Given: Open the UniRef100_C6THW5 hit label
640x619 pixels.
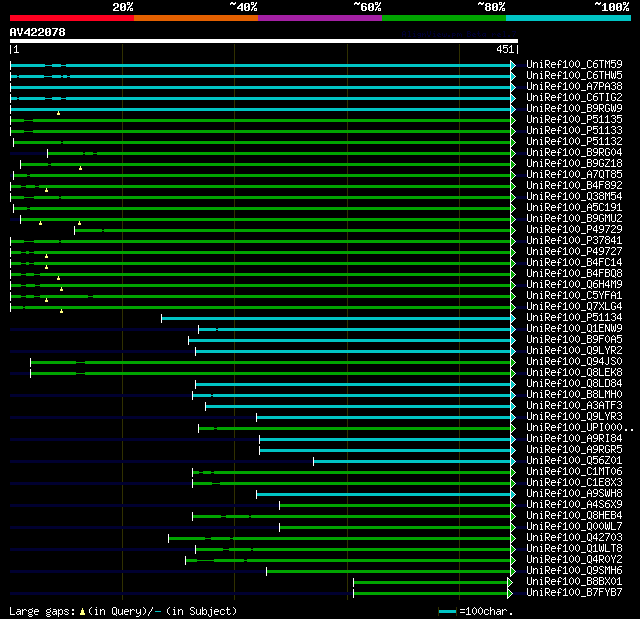Looking at the screenshot, I should 574,75.
